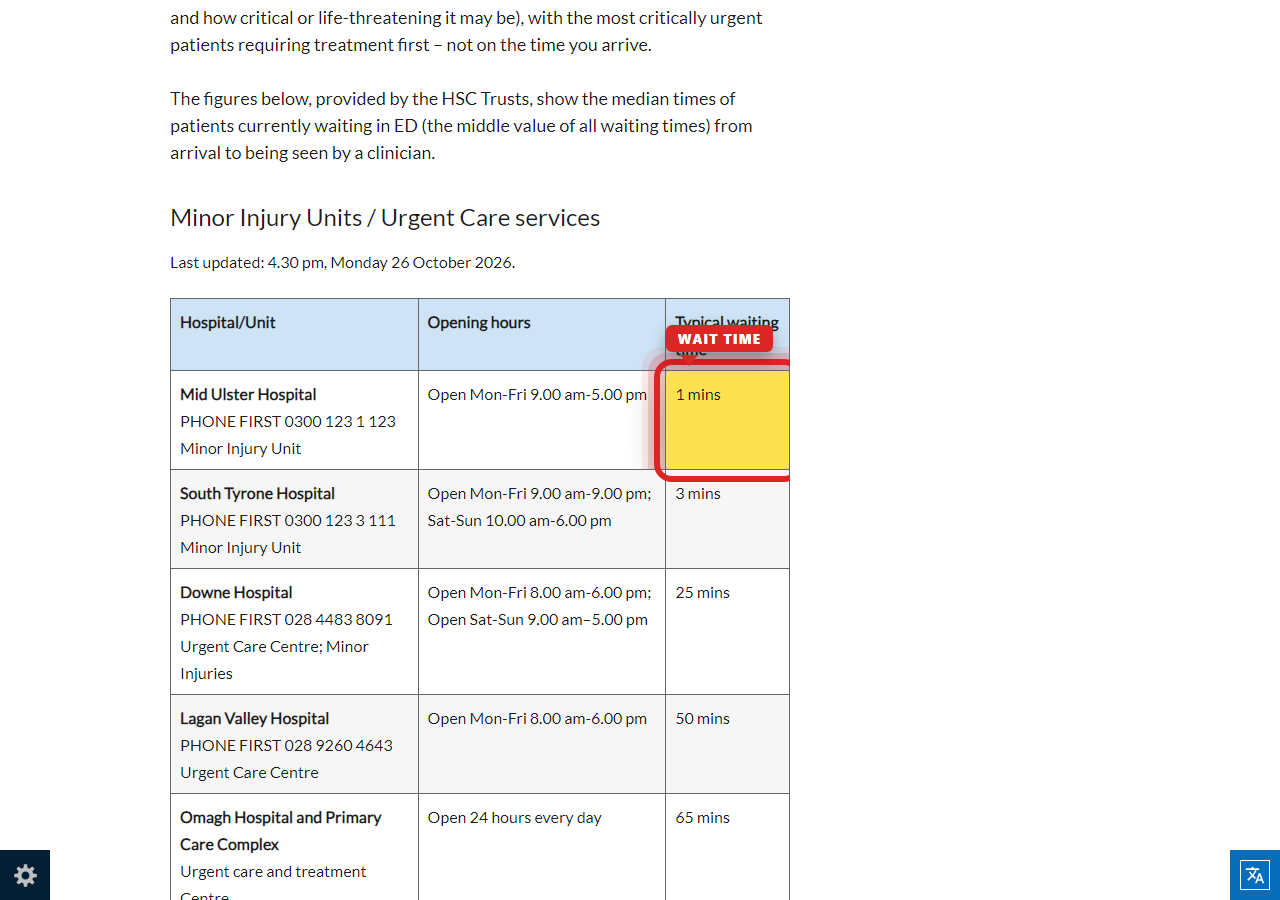The width and height of the screenshot is (1280, 900).
Task: Click the Last updated 4.30 pm timestamp line
Action: [x=342, y=262]
